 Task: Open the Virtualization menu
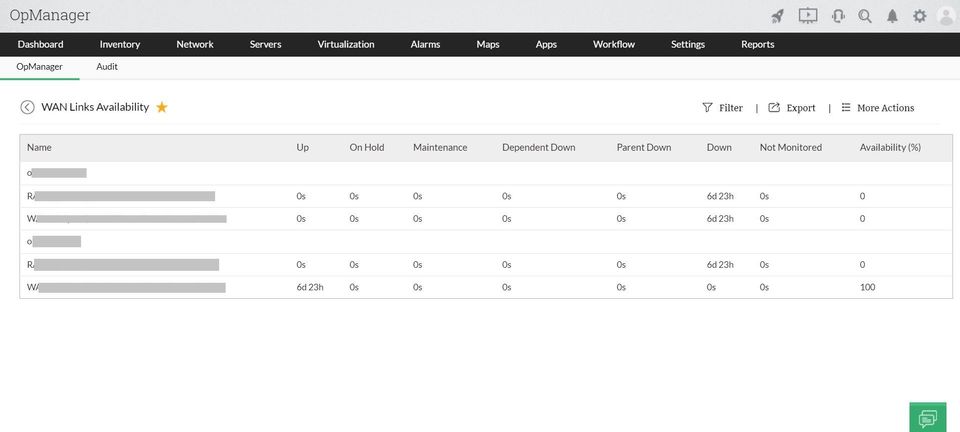[x=346, y=44]
